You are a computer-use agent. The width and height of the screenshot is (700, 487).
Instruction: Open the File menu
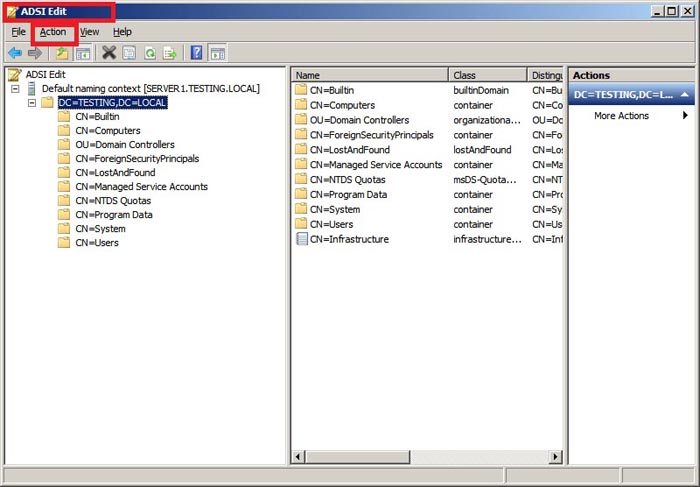tap(18, 32)
